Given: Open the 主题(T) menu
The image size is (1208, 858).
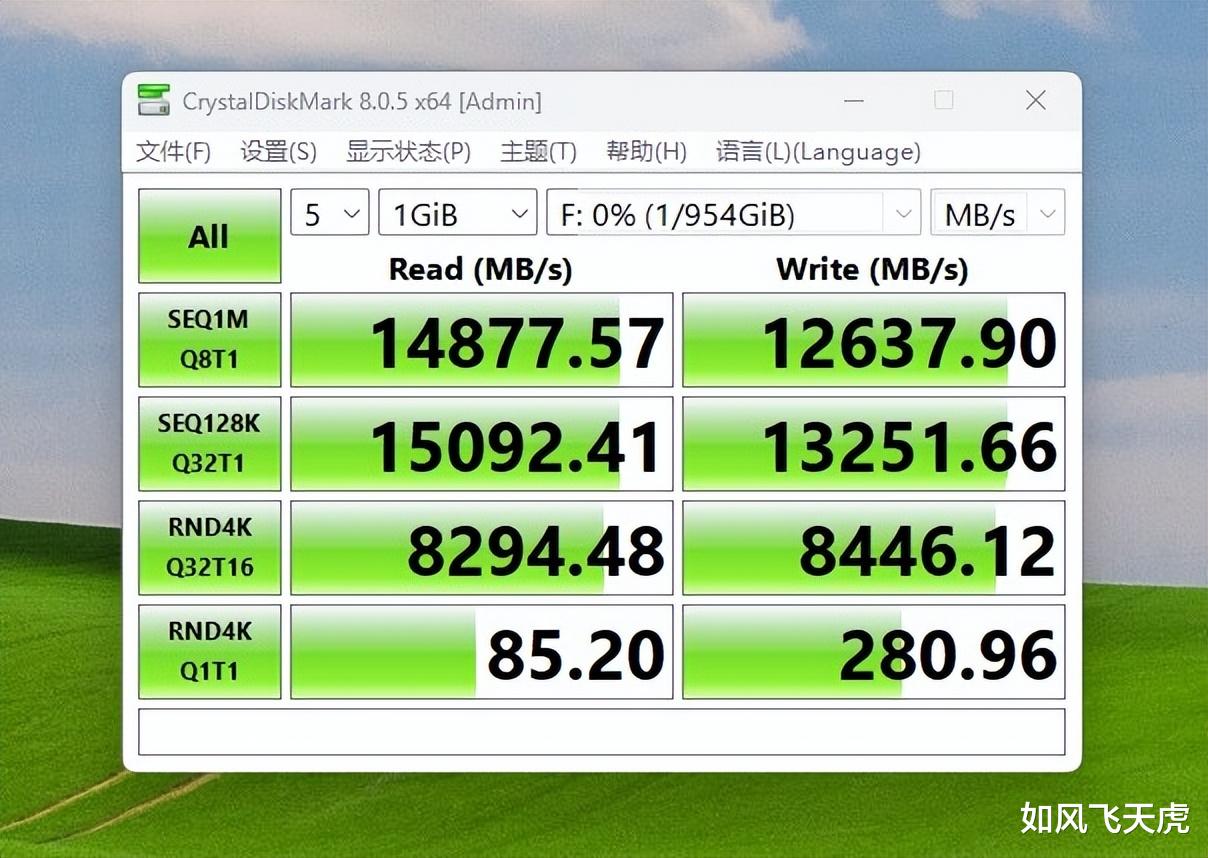Looking at the screenshot, I should click(538, 152).
